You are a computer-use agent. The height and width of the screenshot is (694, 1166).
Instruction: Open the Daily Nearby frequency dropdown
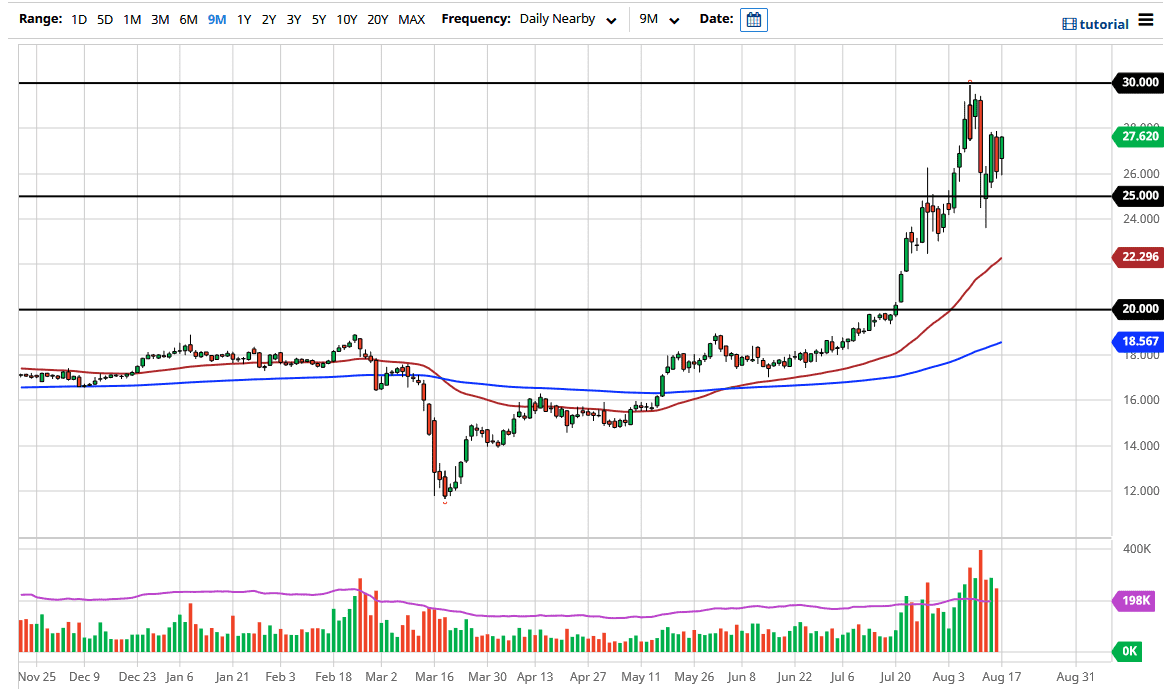(568, 19)
